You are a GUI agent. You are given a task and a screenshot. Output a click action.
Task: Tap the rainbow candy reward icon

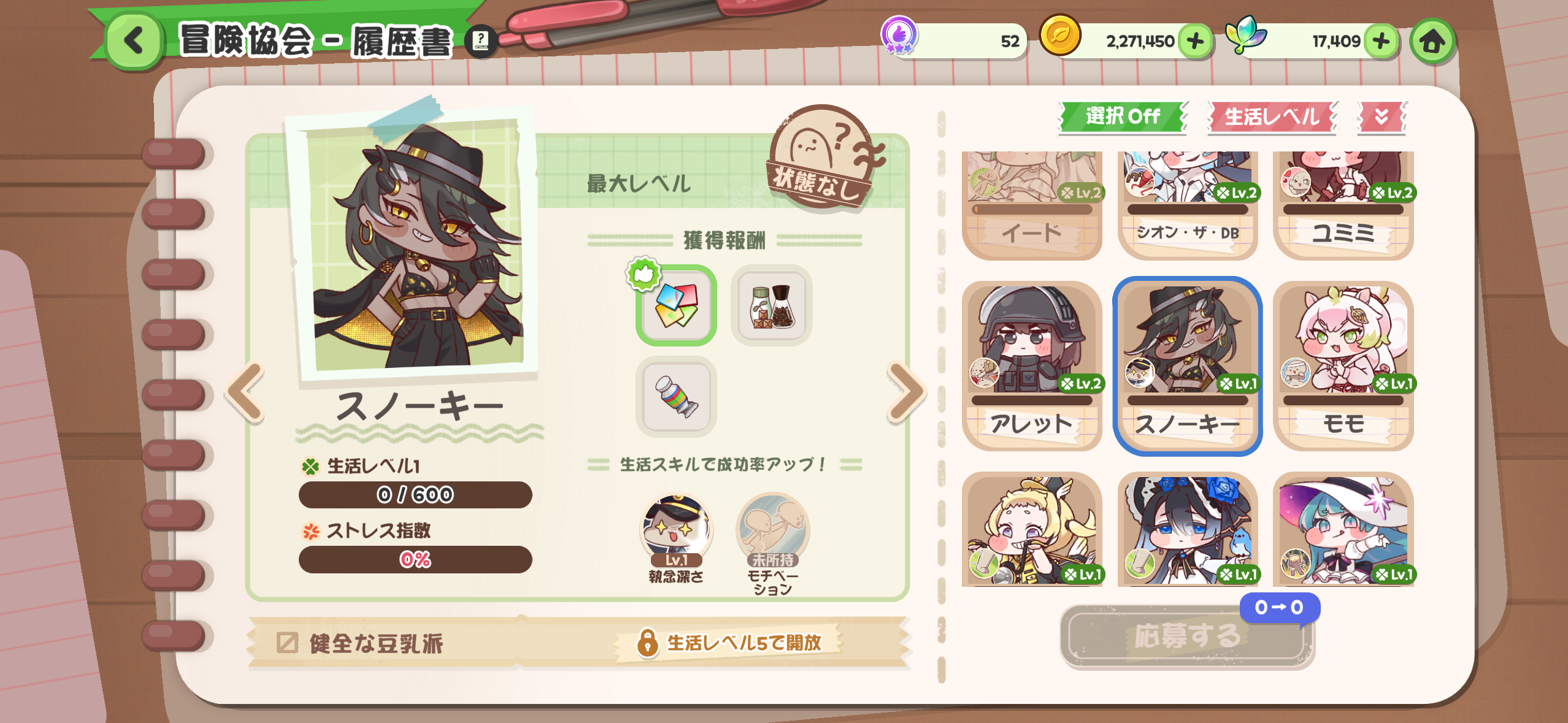[676, 397]
